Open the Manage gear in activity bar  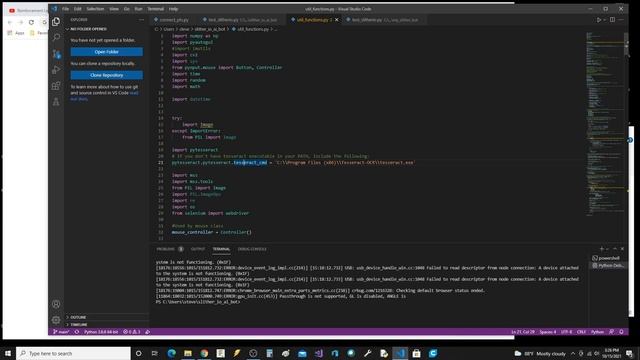pyautogui.click(x=56, y=320)
